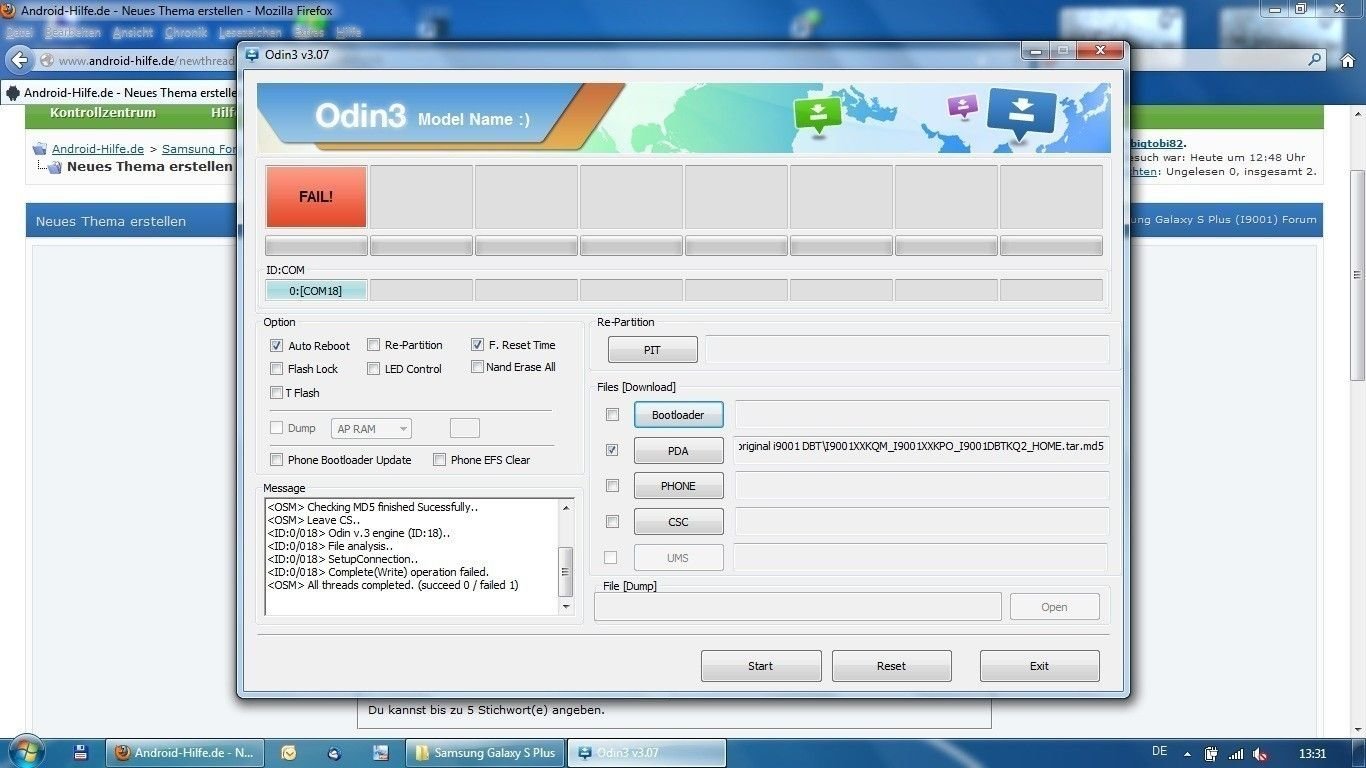Click Firefox logo in browser title bar
The image size is (1366, 768).
[x=8, y=11]
